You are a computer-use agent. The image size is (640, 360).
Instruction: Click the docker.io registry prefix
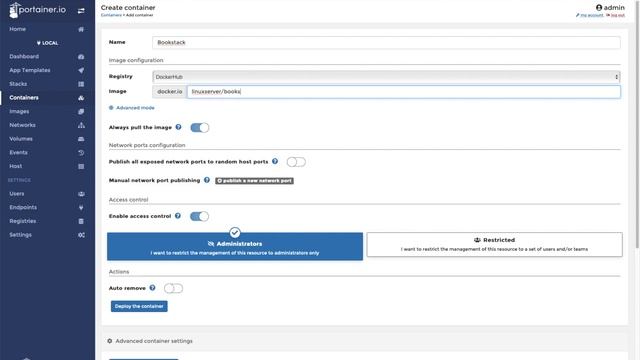170,92
